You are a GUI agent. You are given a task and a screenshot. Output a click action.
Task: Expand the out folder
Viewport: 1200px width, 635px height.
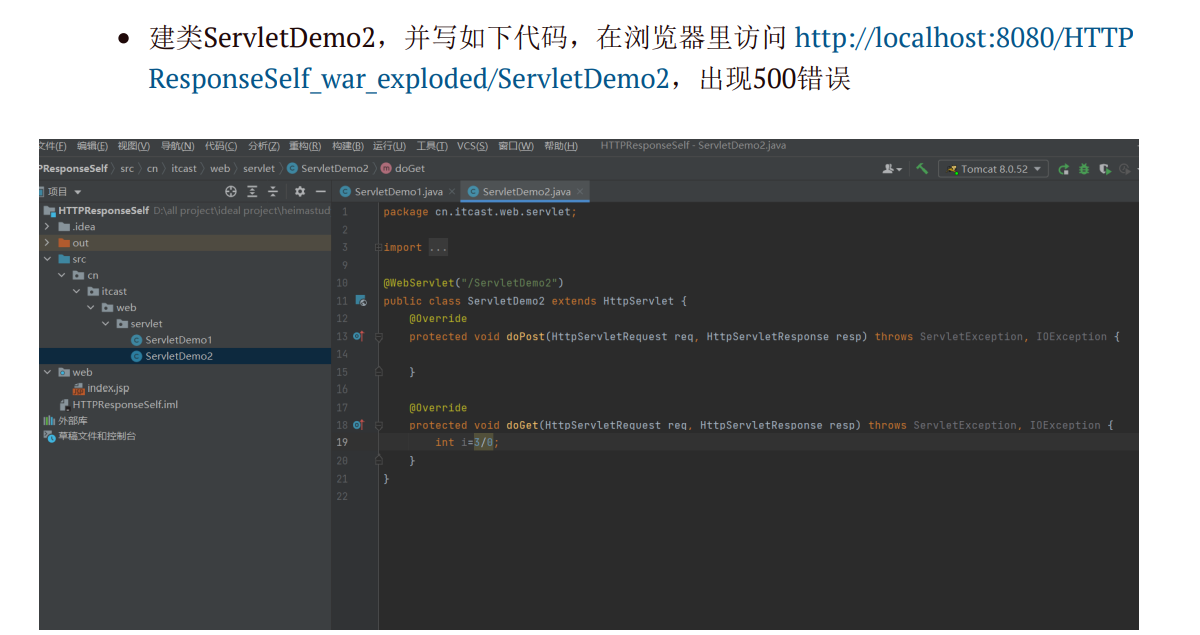47,243
